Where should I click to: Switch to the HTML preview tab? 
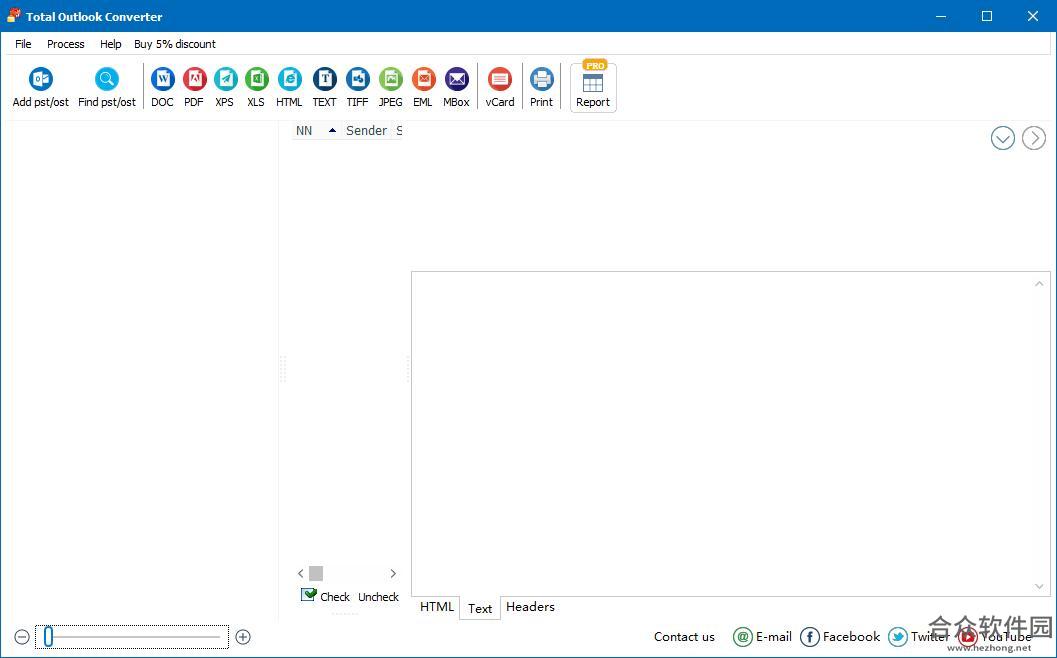437,607
